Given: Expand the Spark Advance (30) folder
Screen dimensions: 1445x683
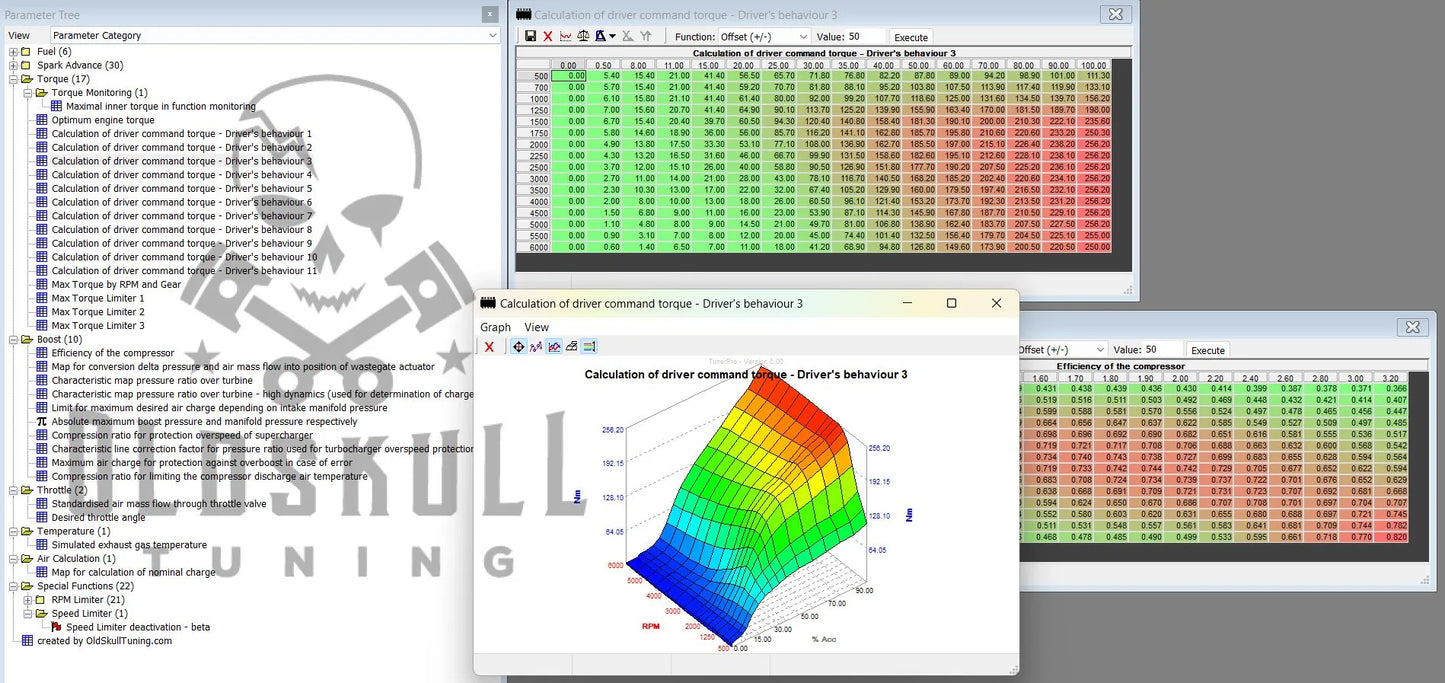Looking at the screenshot, I should pyautogui.click(x=13, y=66).
